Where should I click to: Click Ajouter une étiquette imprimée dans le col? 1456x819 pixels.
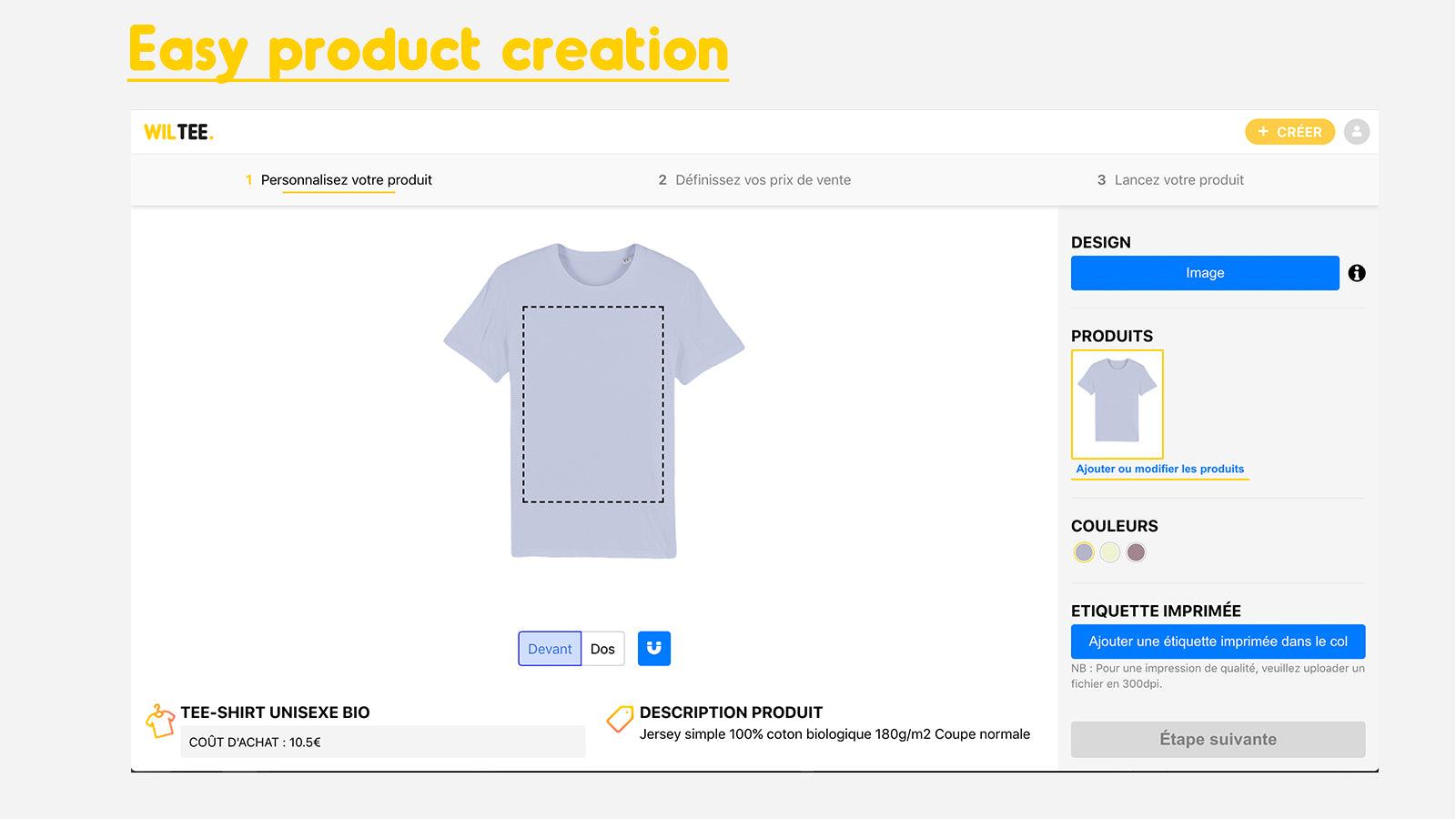[x=1218, y=641]
